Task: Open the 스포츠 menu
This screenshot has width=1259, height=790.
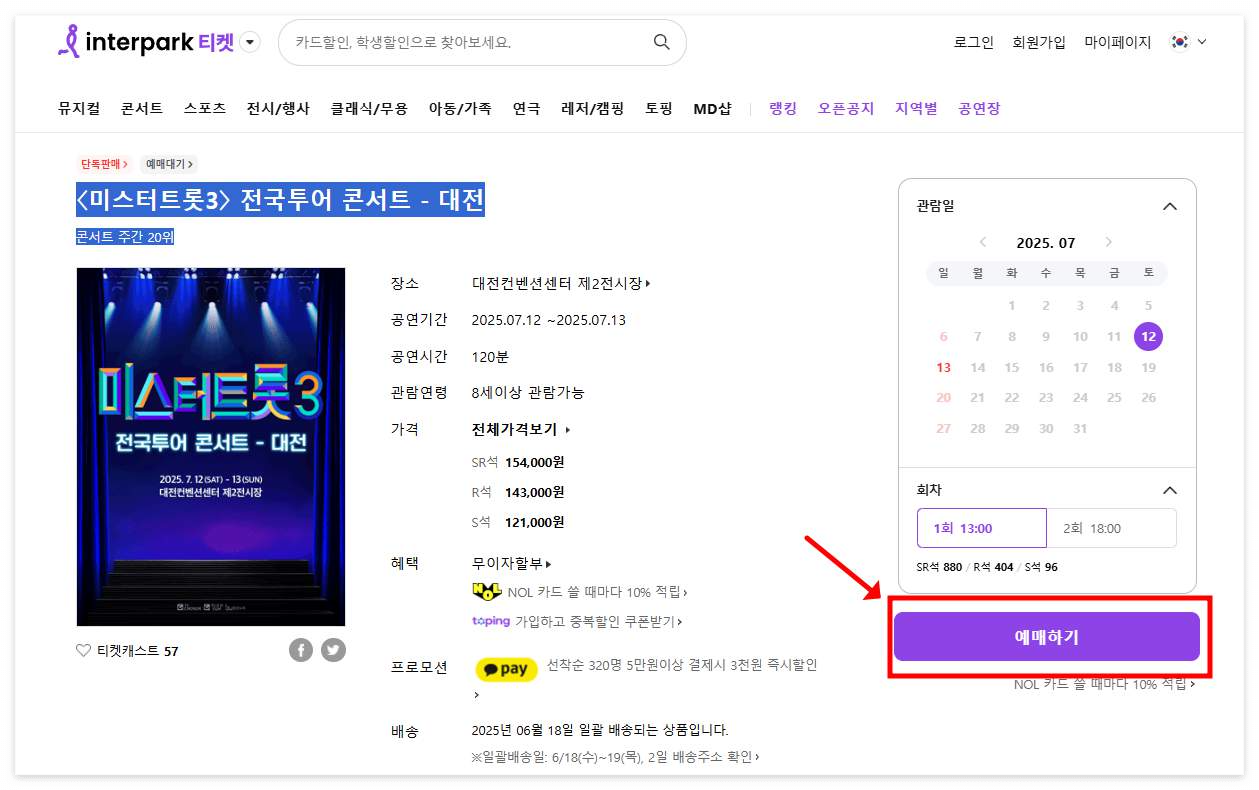Action: (x=205, y=108)
